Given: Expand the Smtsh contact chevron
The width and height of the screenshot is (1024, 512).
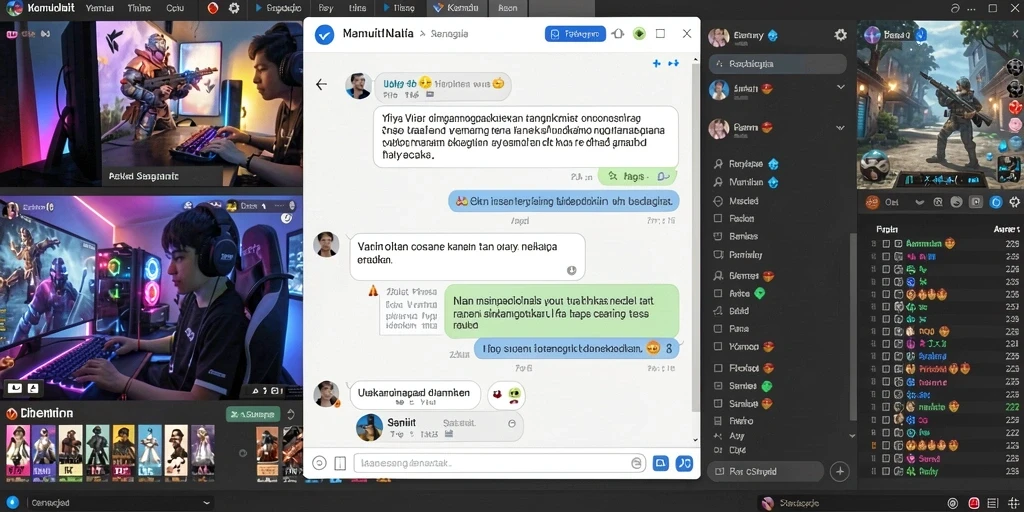Looking at the screenshot, I should (x=840, y=87).
